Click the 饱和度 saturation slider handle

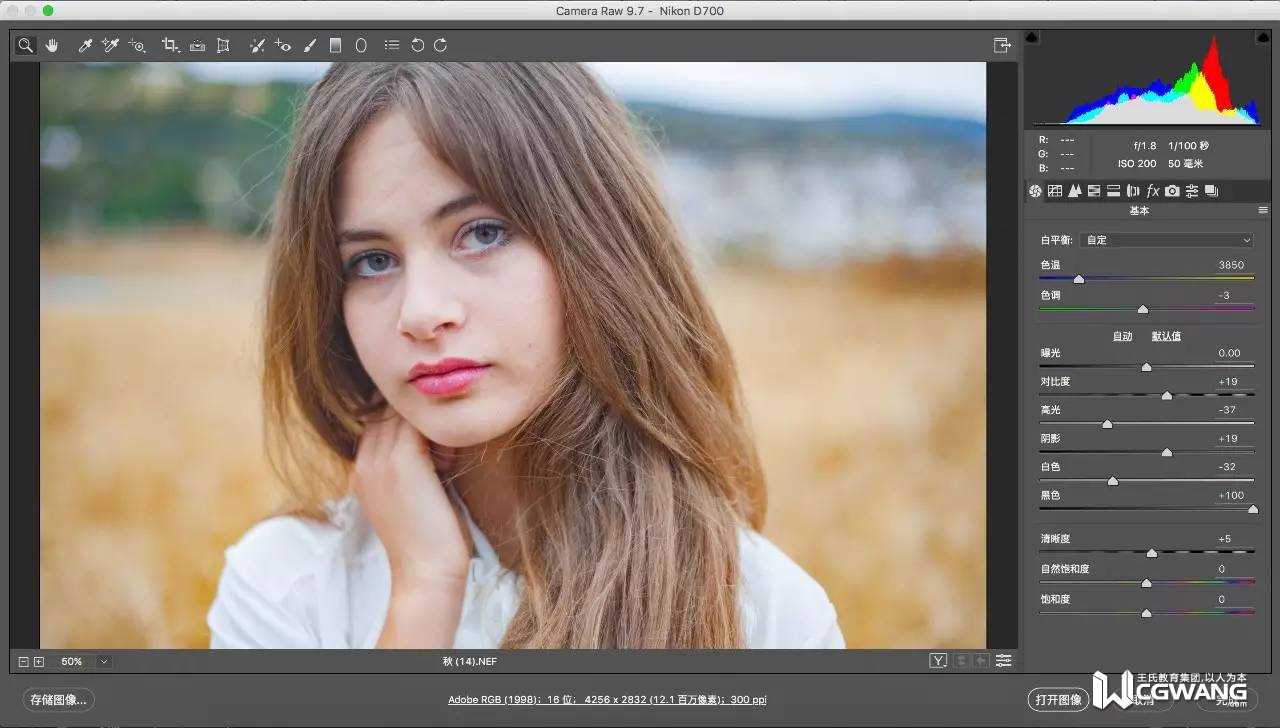(x=1146, y=613)
